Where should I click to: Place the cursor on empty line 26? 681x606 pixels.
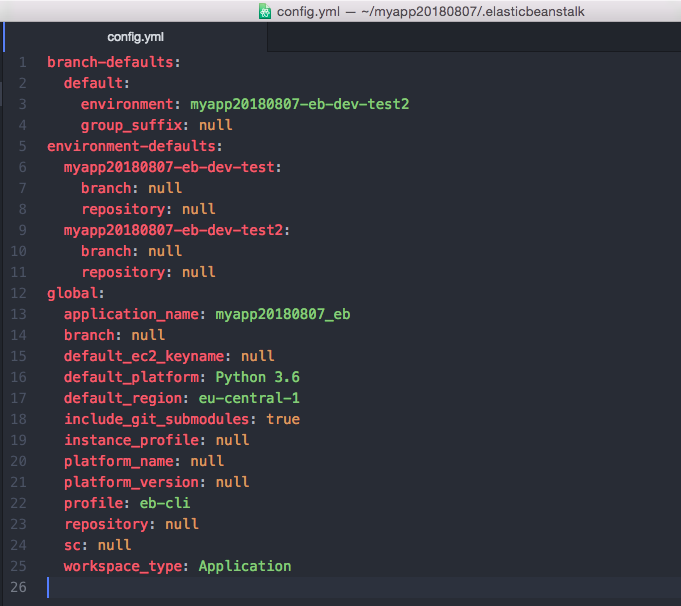[x=364, y=587]
